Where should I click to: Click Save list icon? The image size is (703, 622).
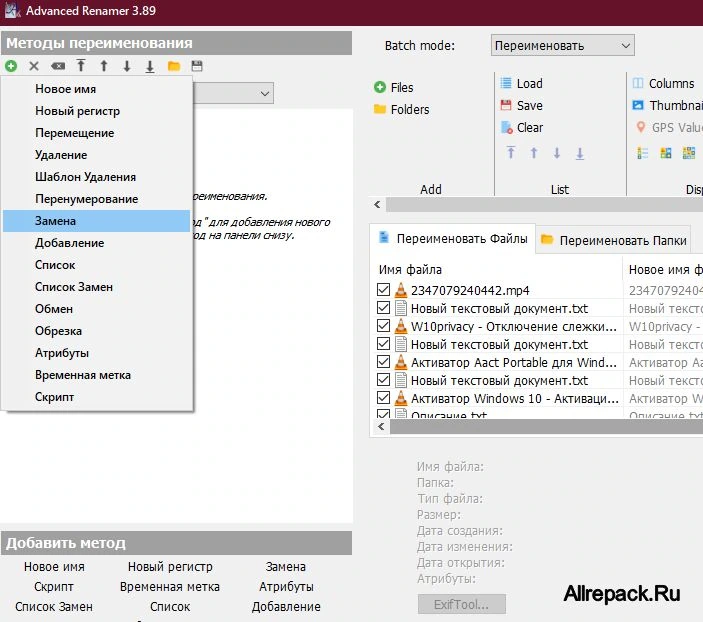coord(521,105)
